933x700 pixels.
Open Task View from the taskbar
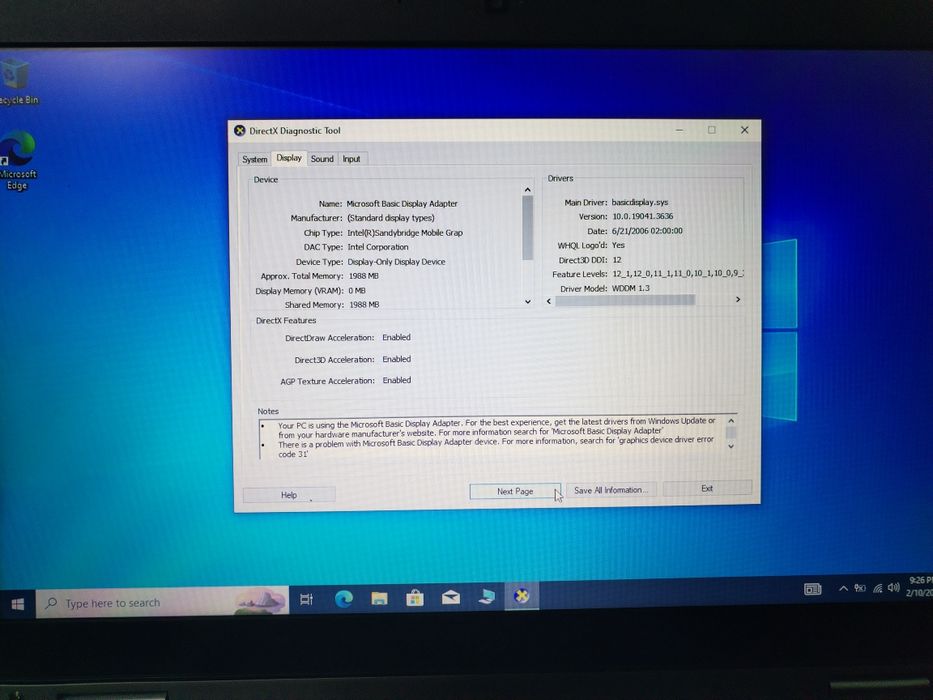306,600
